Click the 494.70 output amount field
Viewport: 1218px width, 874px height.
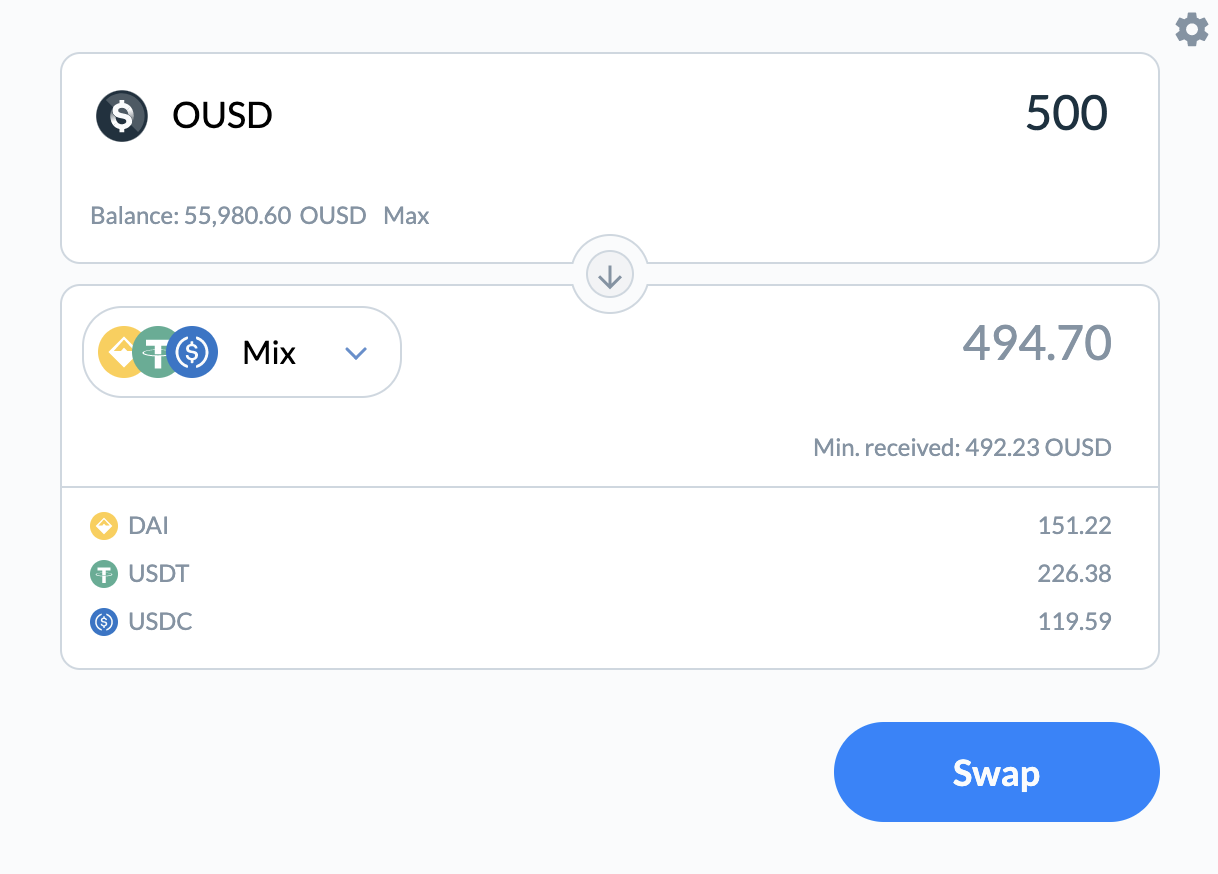[1036, 343]
